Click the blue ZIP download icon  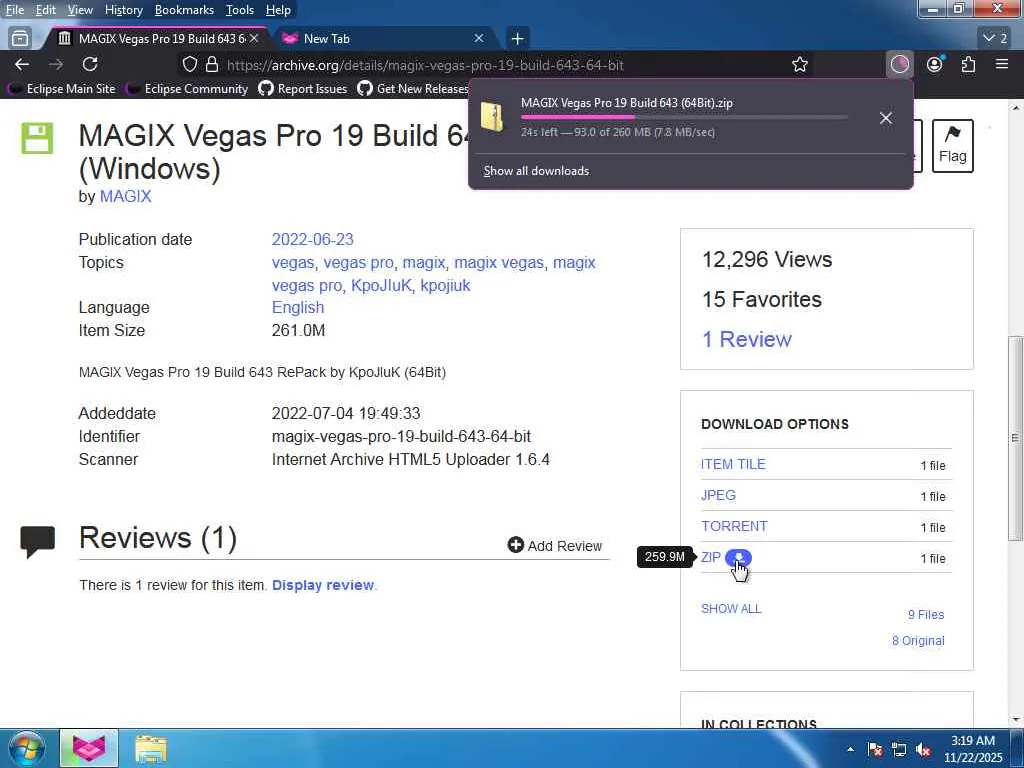coord(739,558)
